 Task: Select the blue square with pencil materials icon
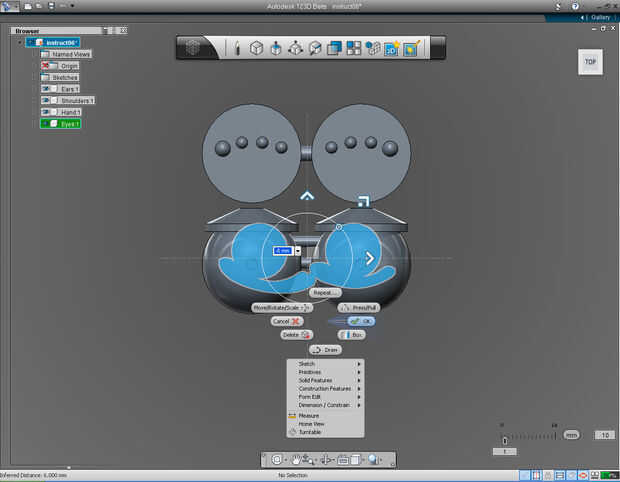[412, 48]
